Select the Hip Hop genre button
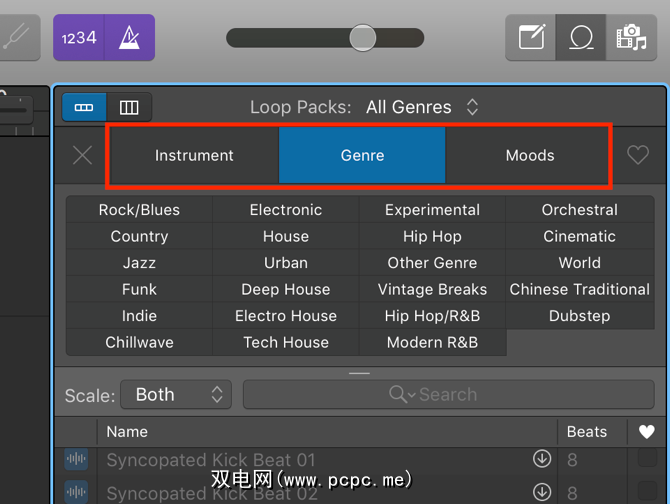670x504 pixels. click(432, 236)
